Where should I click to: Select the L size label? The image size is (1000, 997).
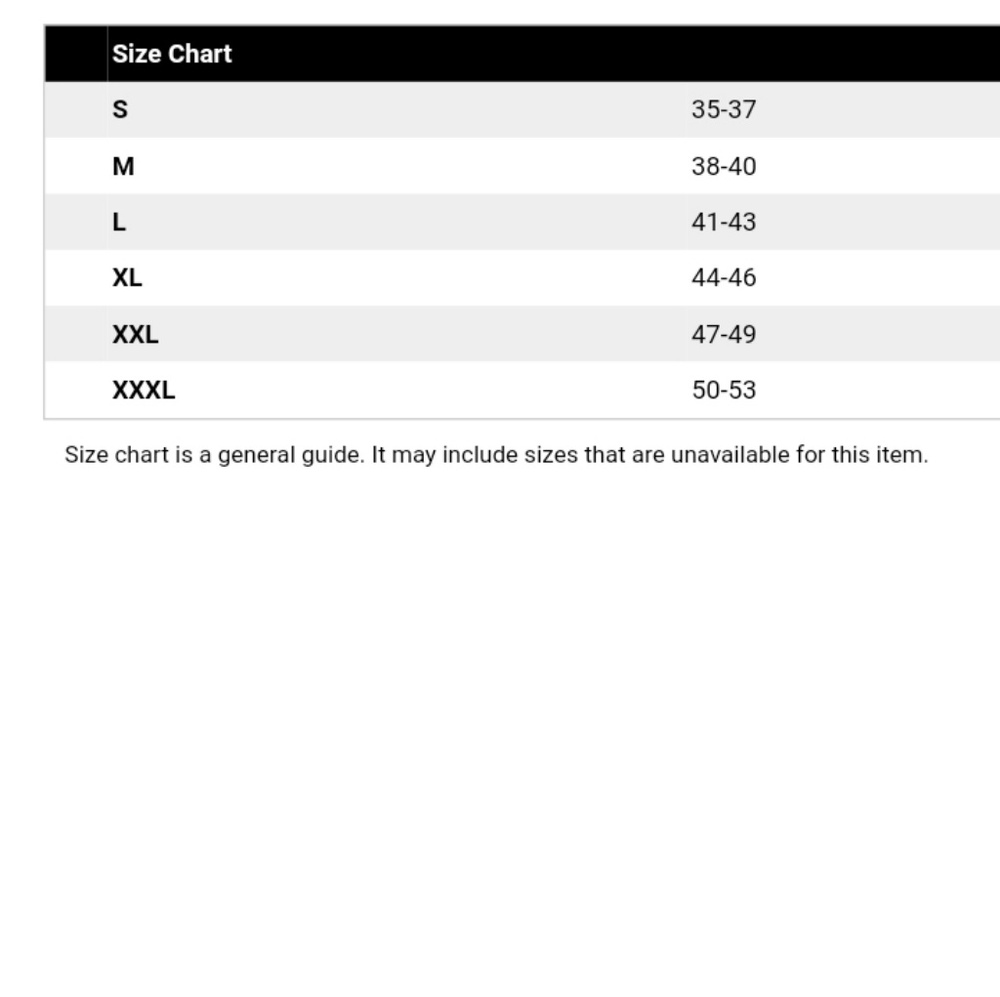tap(119, 222)
